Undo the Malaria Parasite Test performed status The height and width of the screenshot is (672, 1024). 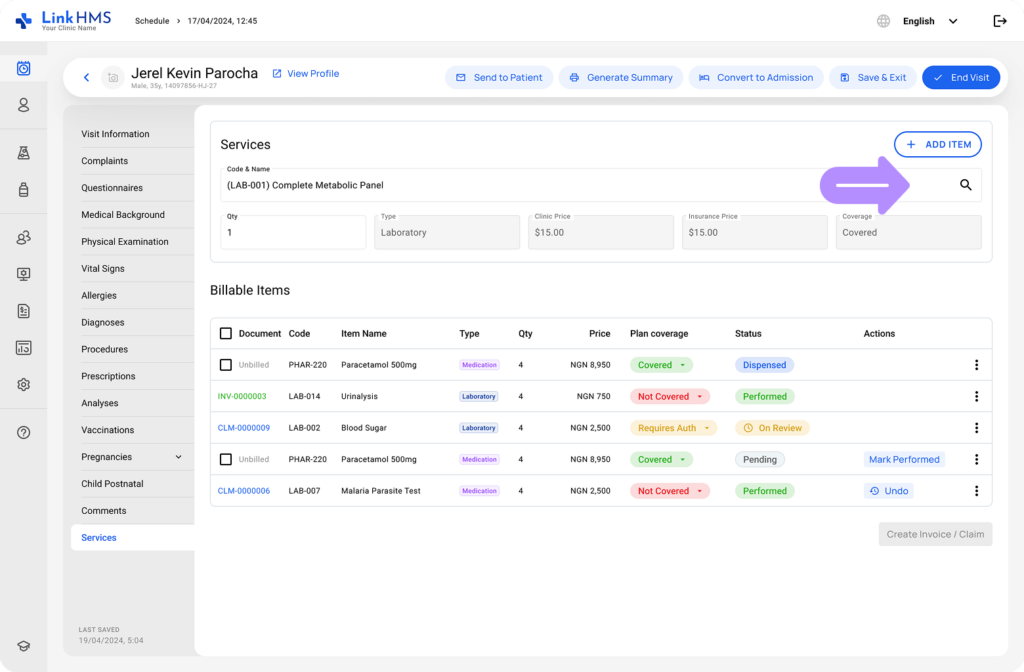889,490
